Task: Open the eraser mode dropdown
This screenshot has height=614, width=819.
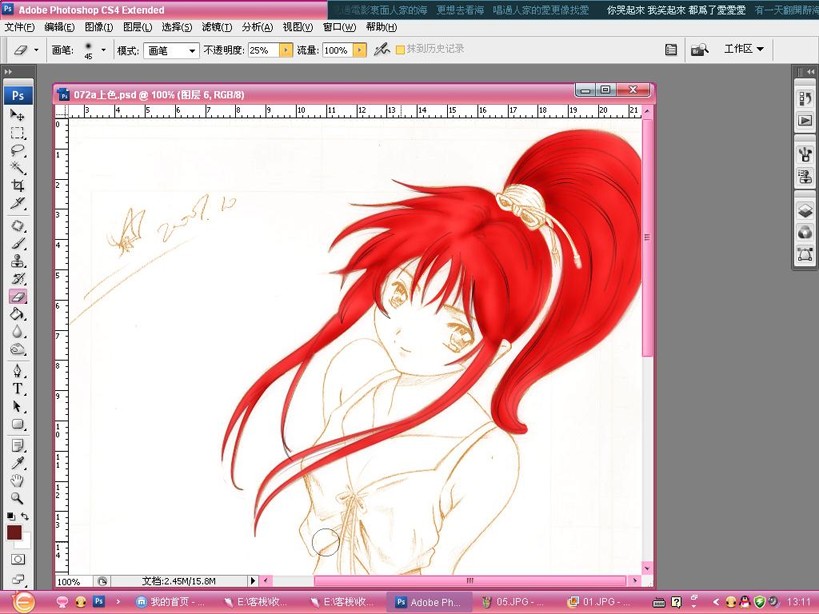Action: (171, 50)
